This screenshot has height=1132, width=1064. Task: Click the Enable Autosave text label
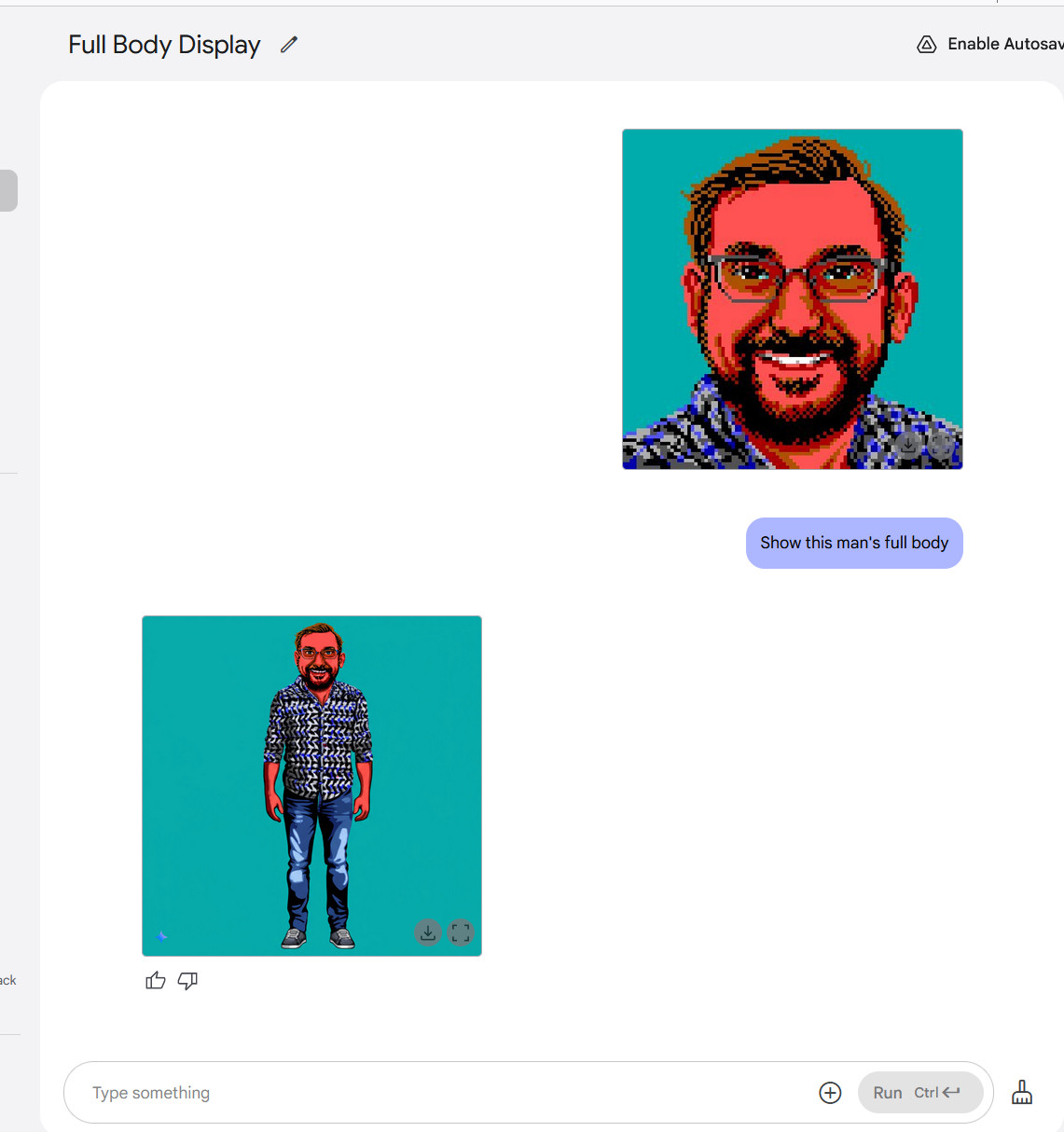(1003, 45)
